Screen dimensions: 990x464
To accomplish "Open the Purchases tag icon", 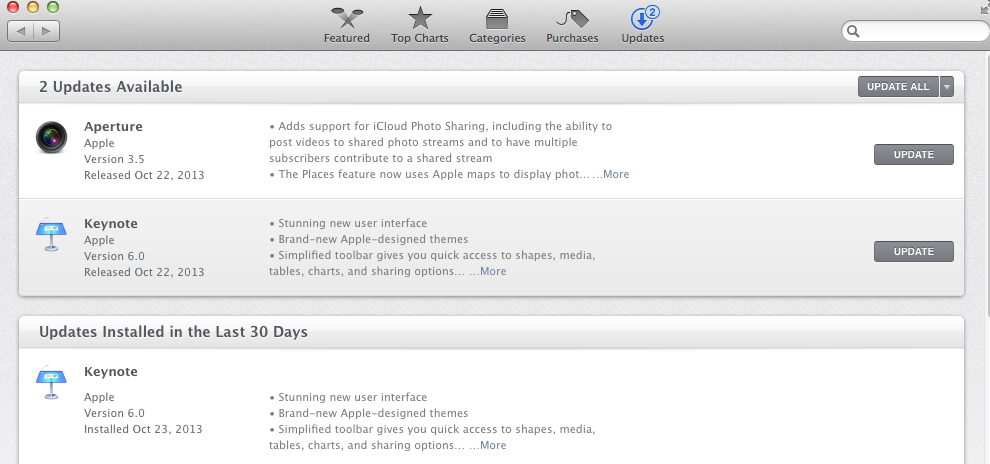I will click(572, 18).
